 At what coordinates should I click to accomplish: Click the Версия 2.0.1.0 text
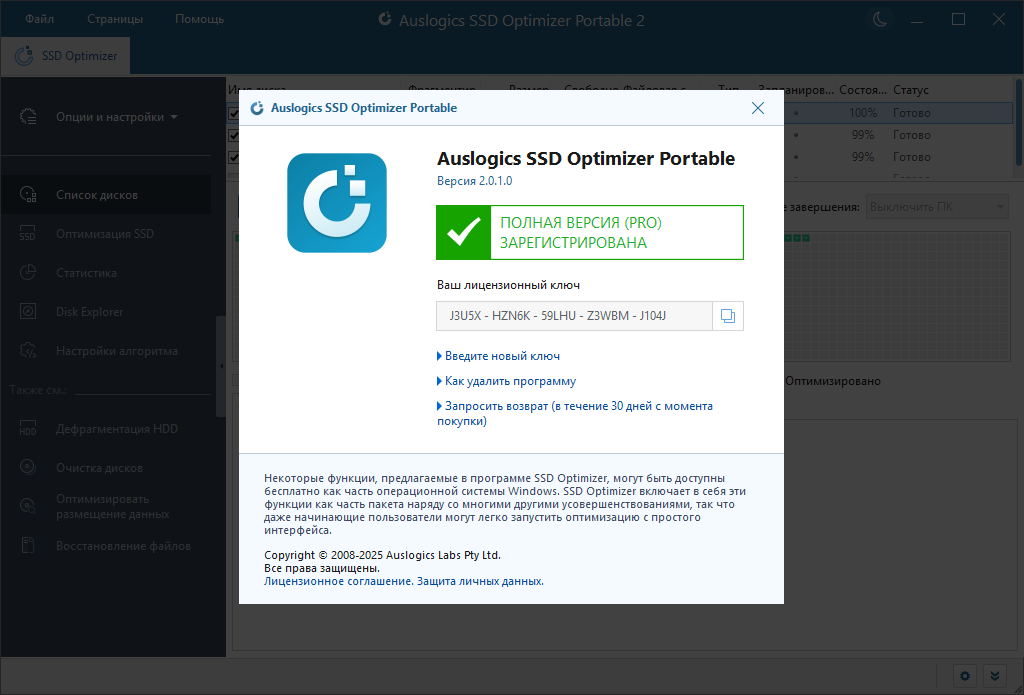tap(474, 181)
